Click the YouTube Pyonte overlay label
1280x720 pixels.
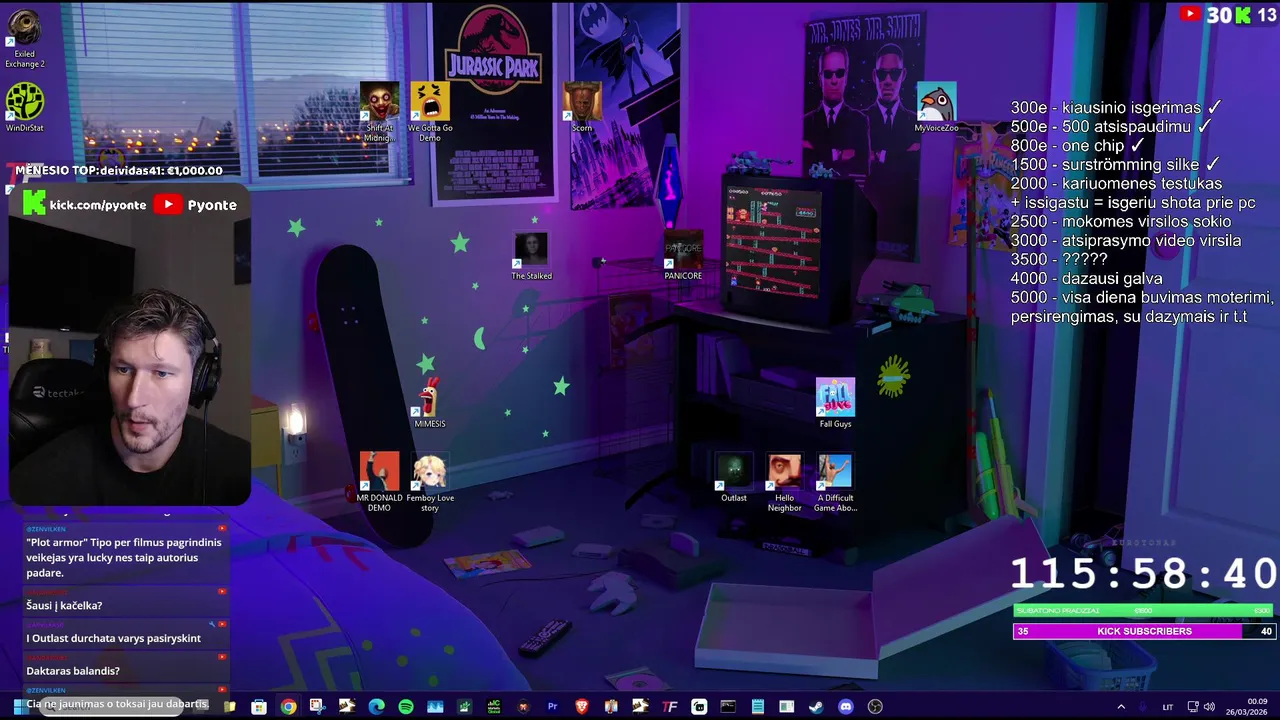pyautogui.click(x=196, y=204)
